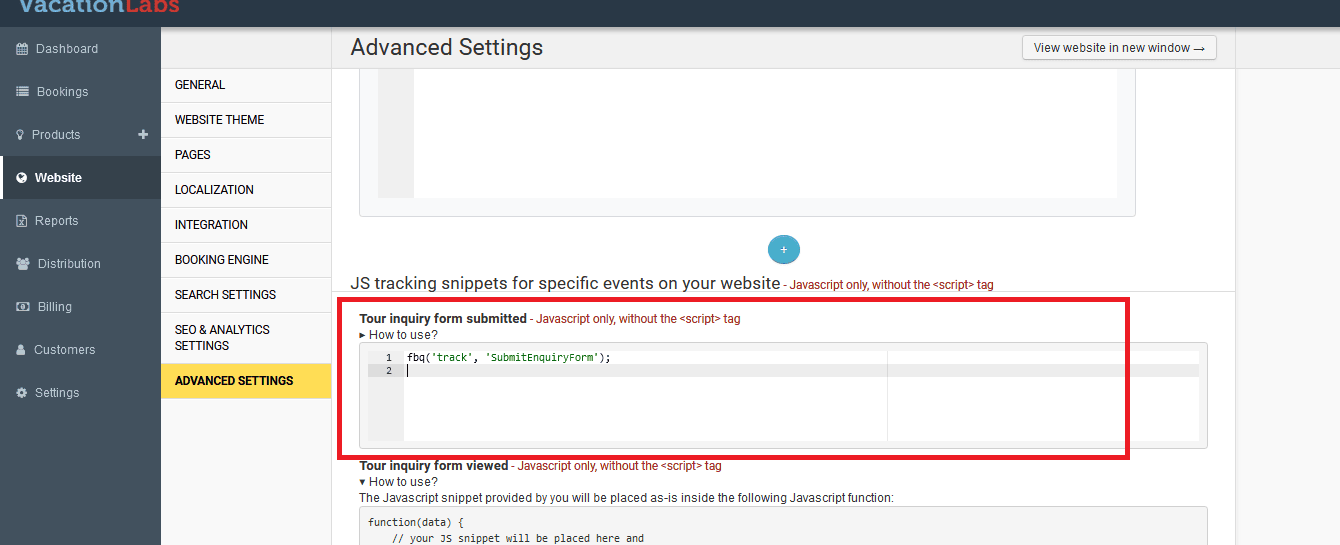Collapse How to use under form viewed
This screenshot has width=1340, height=545.
[399, 482]
